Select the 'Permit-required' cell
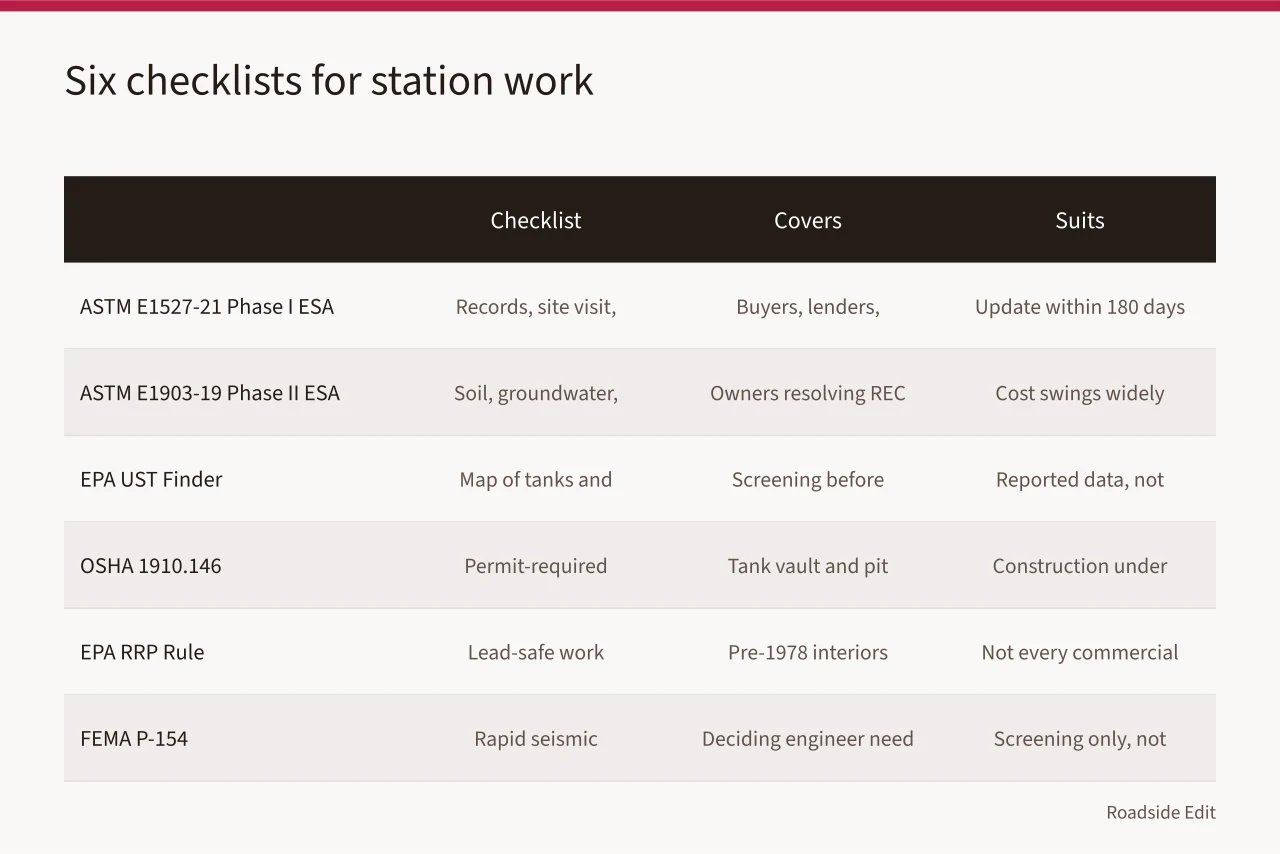Image resolution: width=1280 pixels, height=854 pixels. pos(536,566)
